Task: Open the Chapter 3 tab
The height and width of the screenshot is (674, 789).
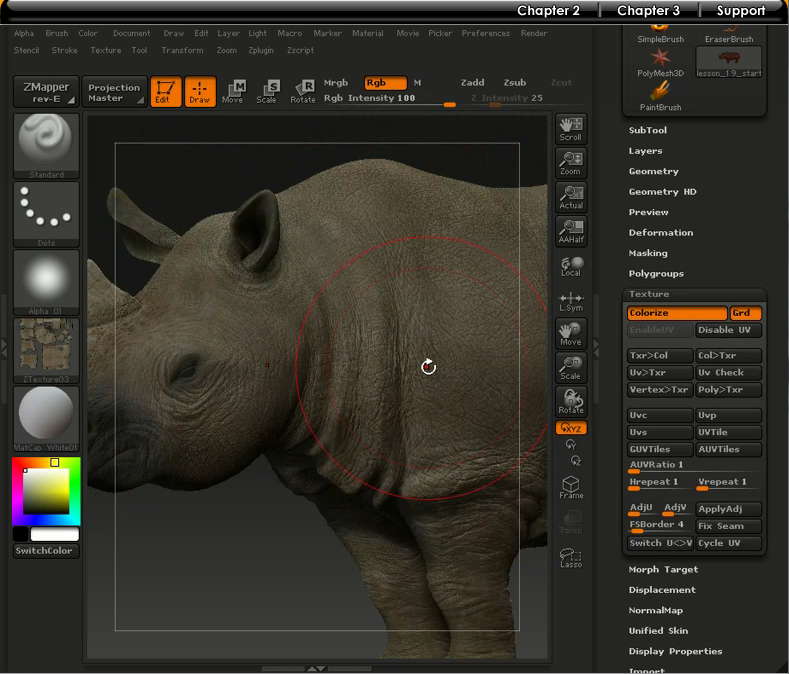Action: pos(648,11)
